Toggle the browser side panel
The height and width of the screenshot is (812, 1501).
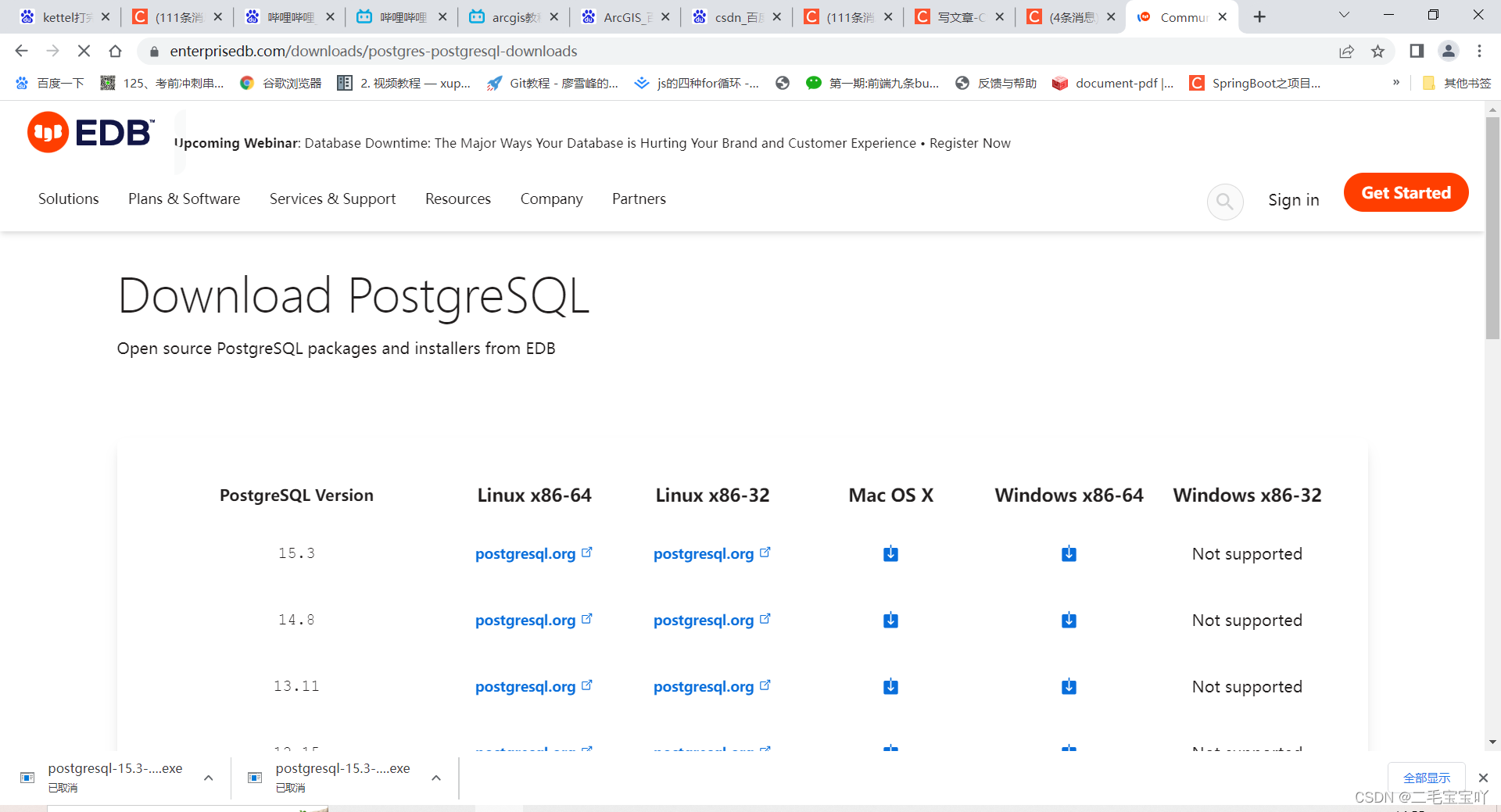coord(1417,51)
